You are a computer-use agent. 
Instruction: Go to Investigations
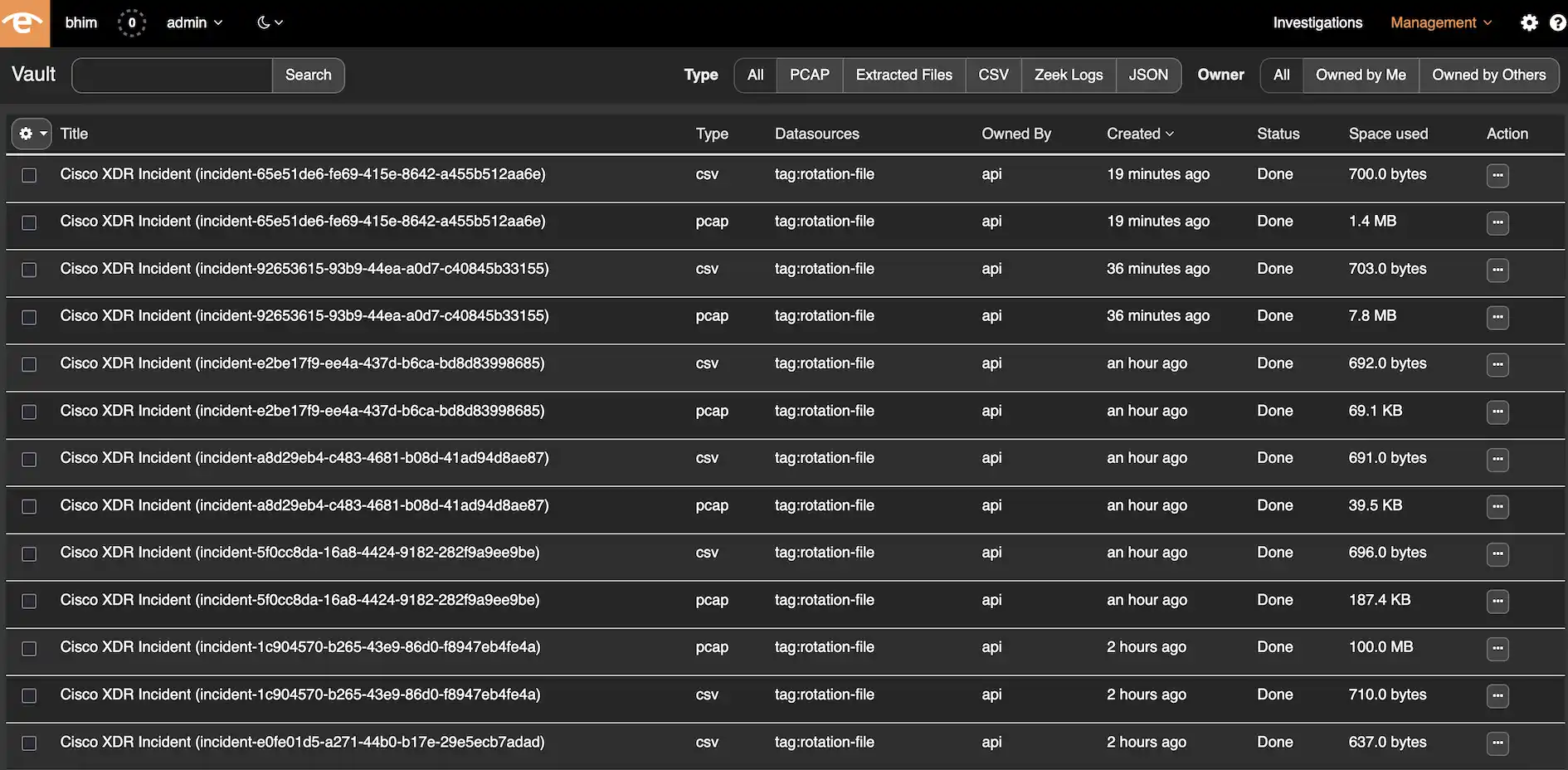[x=1317, y=23]
